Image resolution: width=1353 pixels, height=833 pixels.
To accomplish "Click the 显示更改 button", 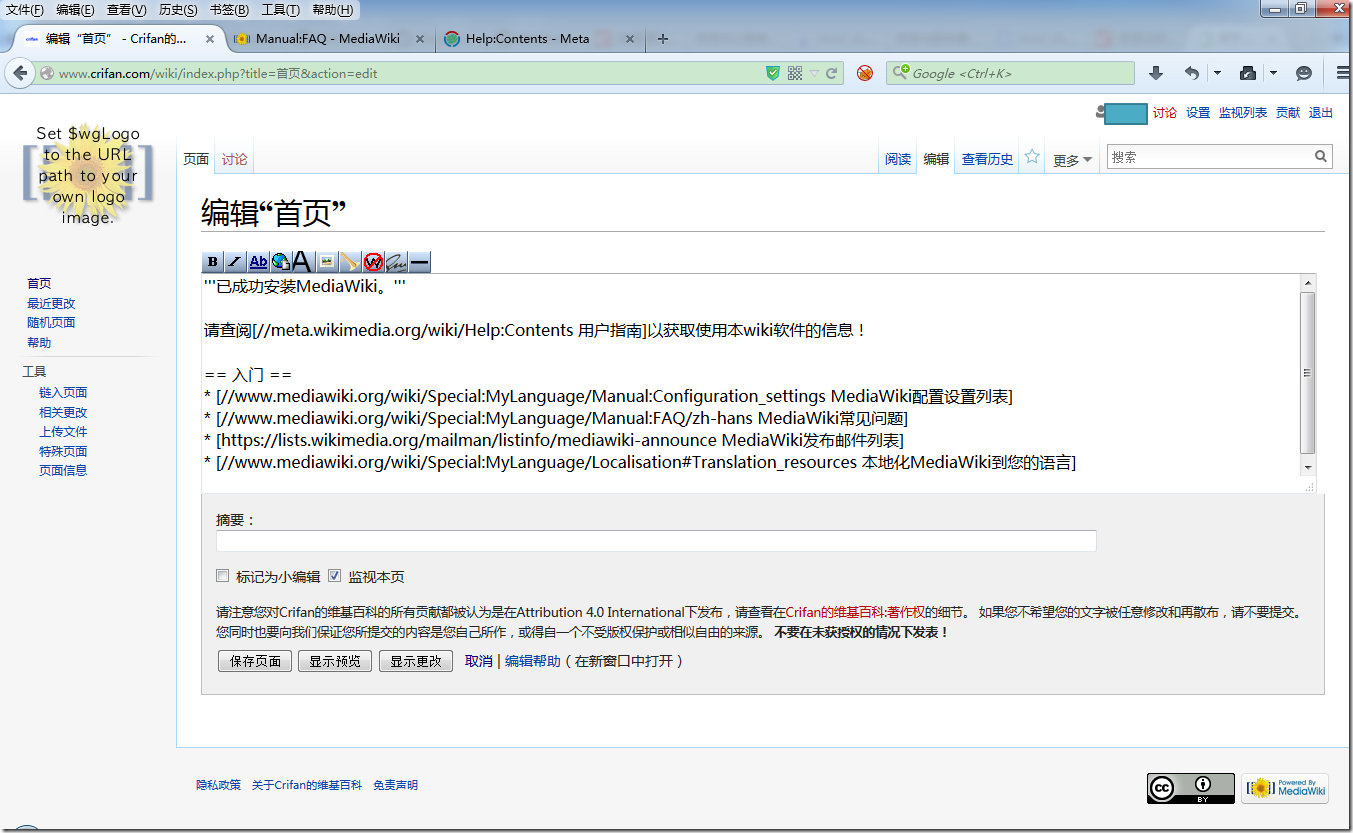I will coord(416,661).
